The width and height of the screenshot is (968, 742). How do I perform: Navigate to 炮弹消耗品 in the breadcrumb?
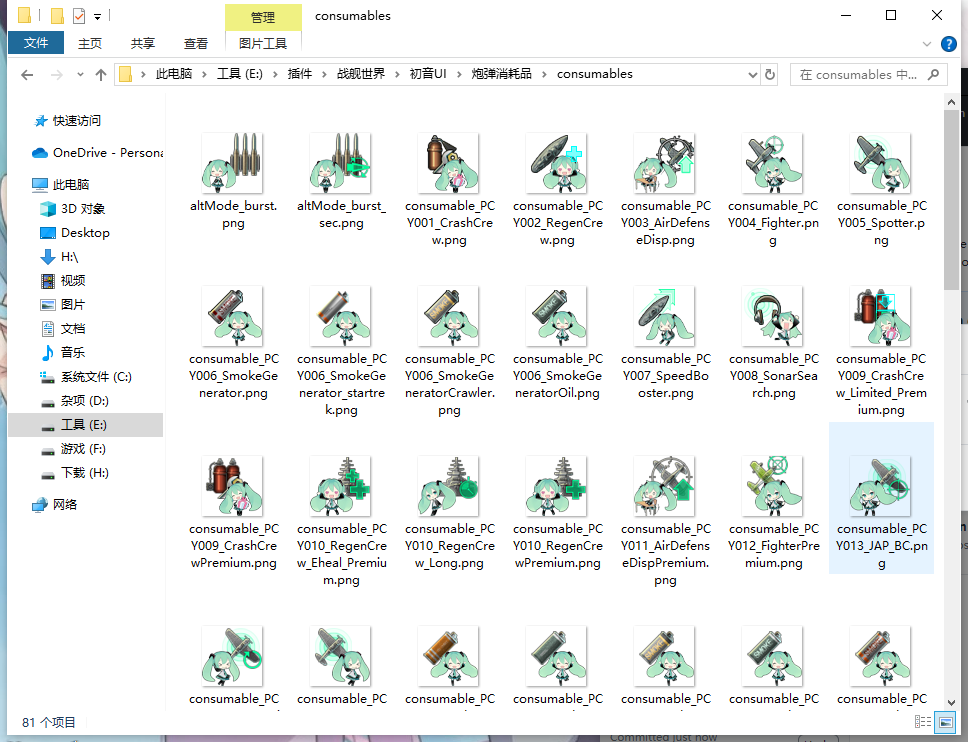[x=501, y=74]
